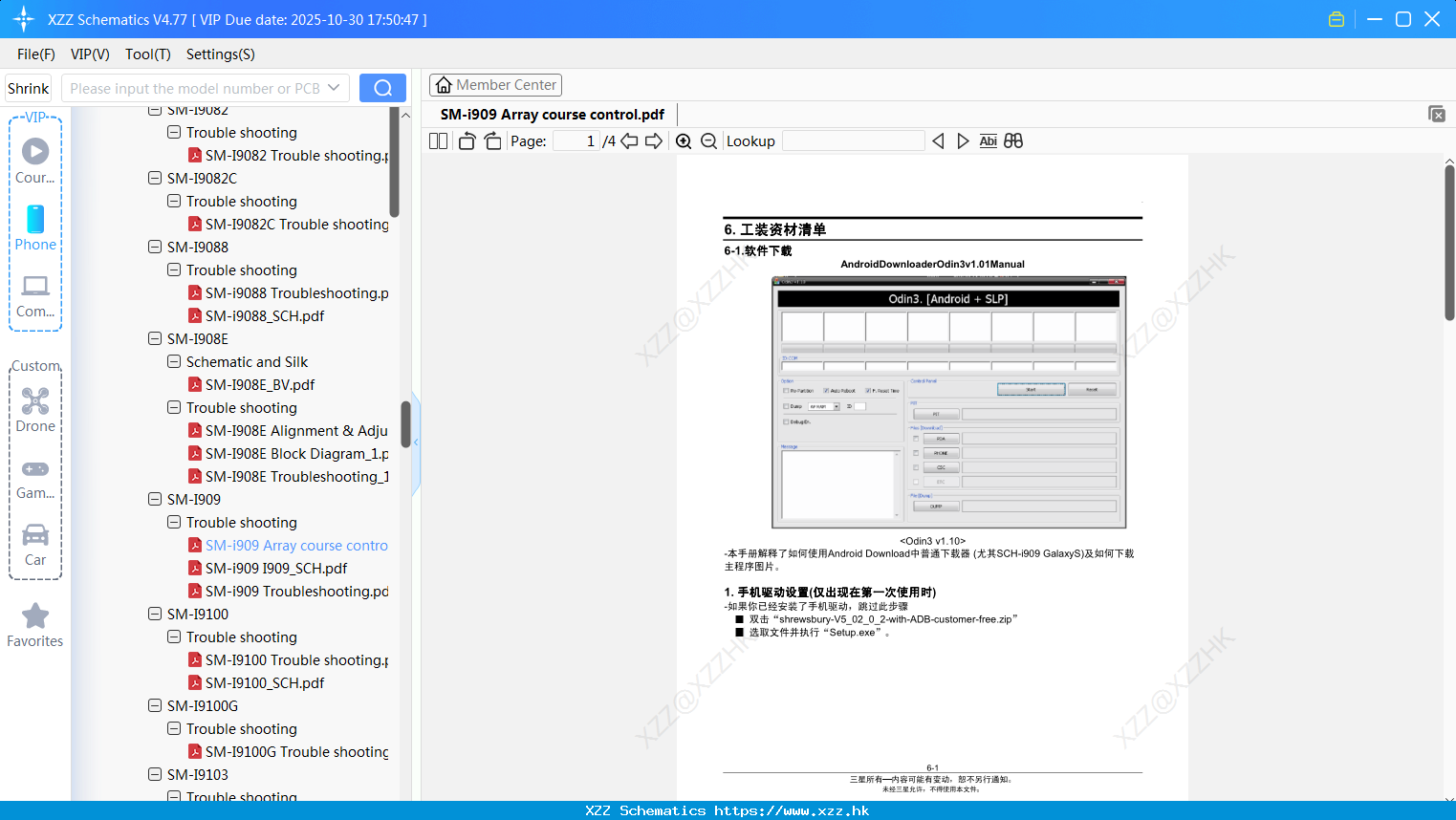Click the Member Center button
Viewport: 1456px width, 820px height.
pos(495,85)
